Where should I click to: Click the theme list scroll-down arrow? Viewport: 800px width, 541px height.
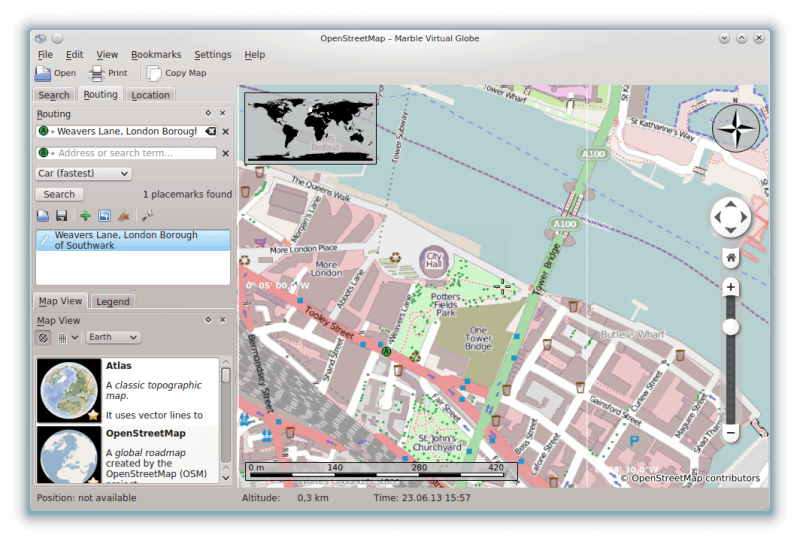click(x=226, y=478)
